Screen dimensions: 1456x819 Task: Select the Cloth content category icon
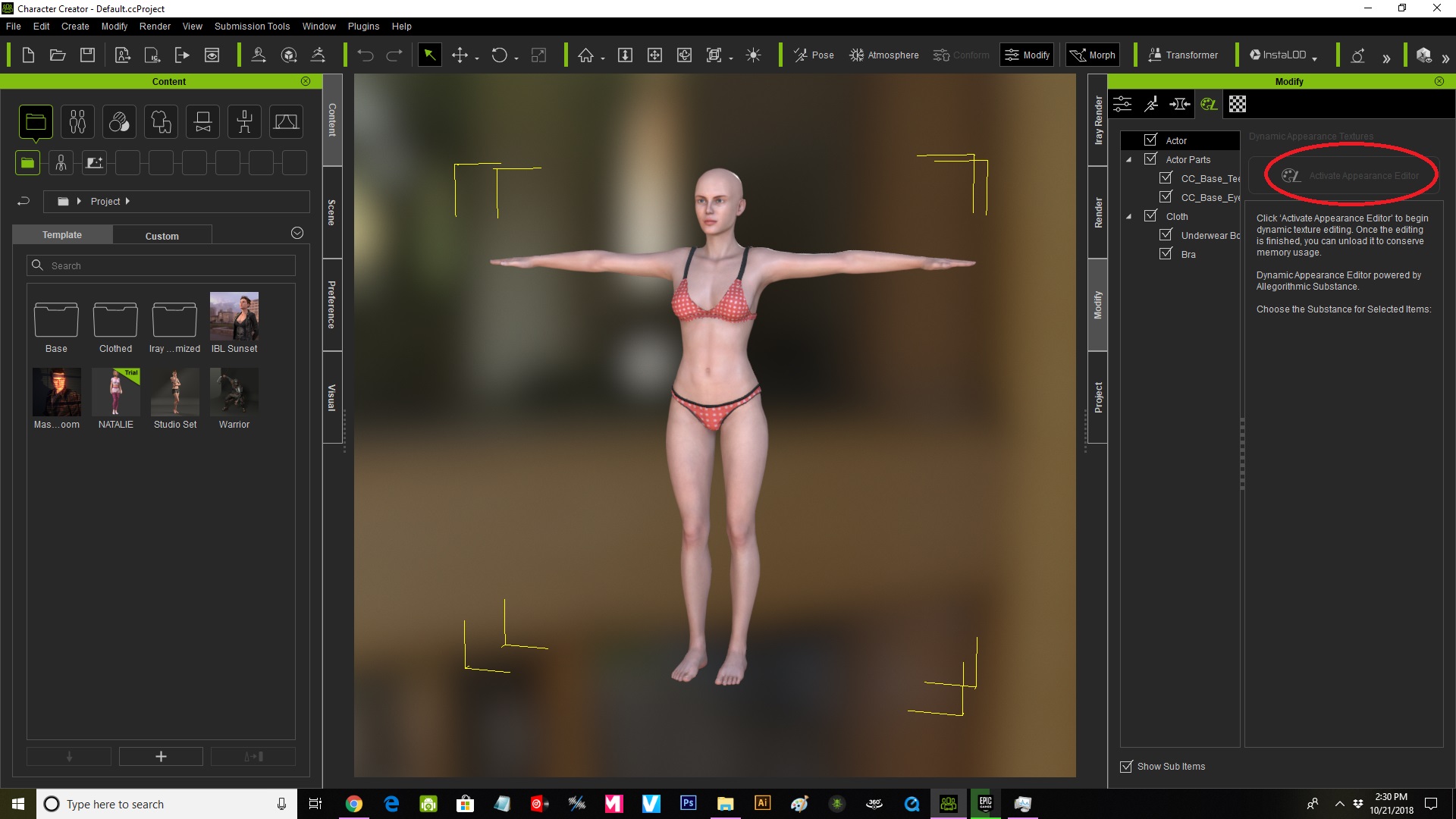pyautogui.click(x=161, y=122)
